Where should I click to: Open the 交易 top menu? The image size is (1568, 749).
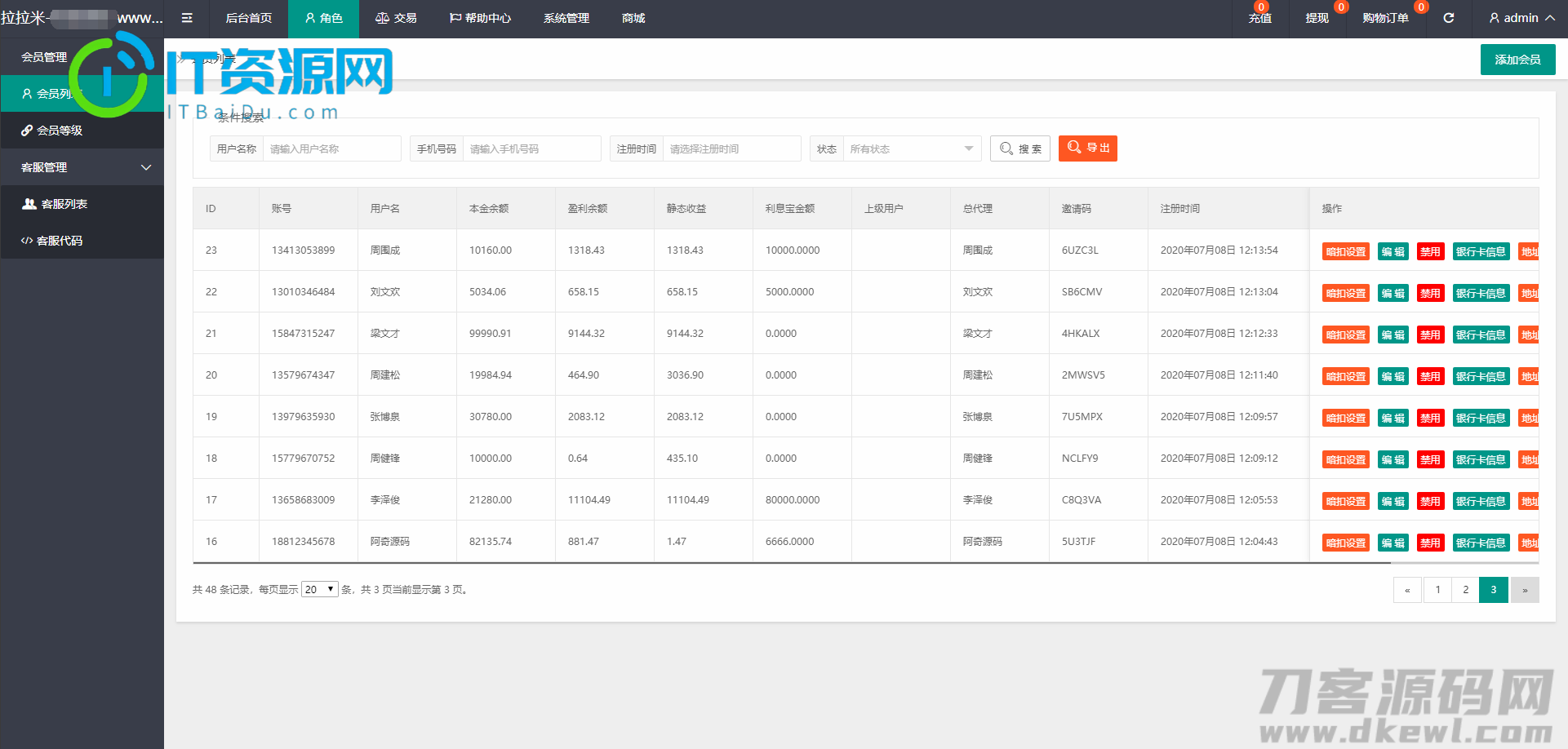[396, 18]
